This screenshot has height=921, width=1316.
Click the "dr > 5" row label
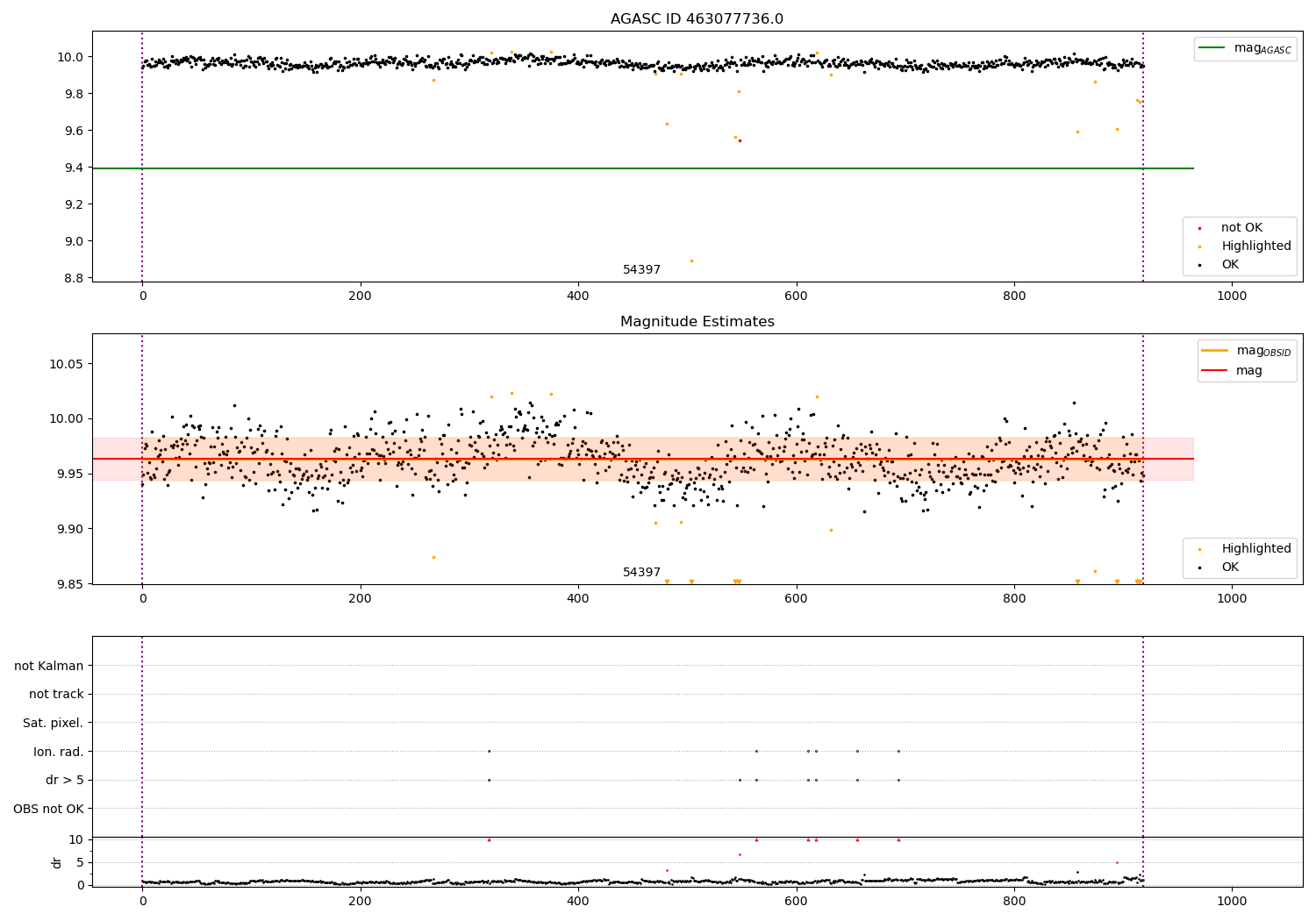point(65,781)
